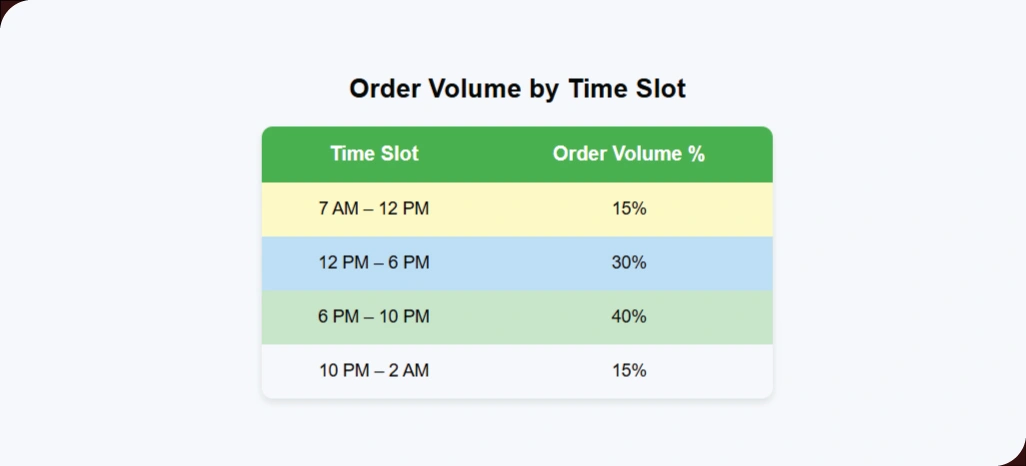Click "6 PM" in the blue row
Viewport: 1026px width, 466px height.
409,263
